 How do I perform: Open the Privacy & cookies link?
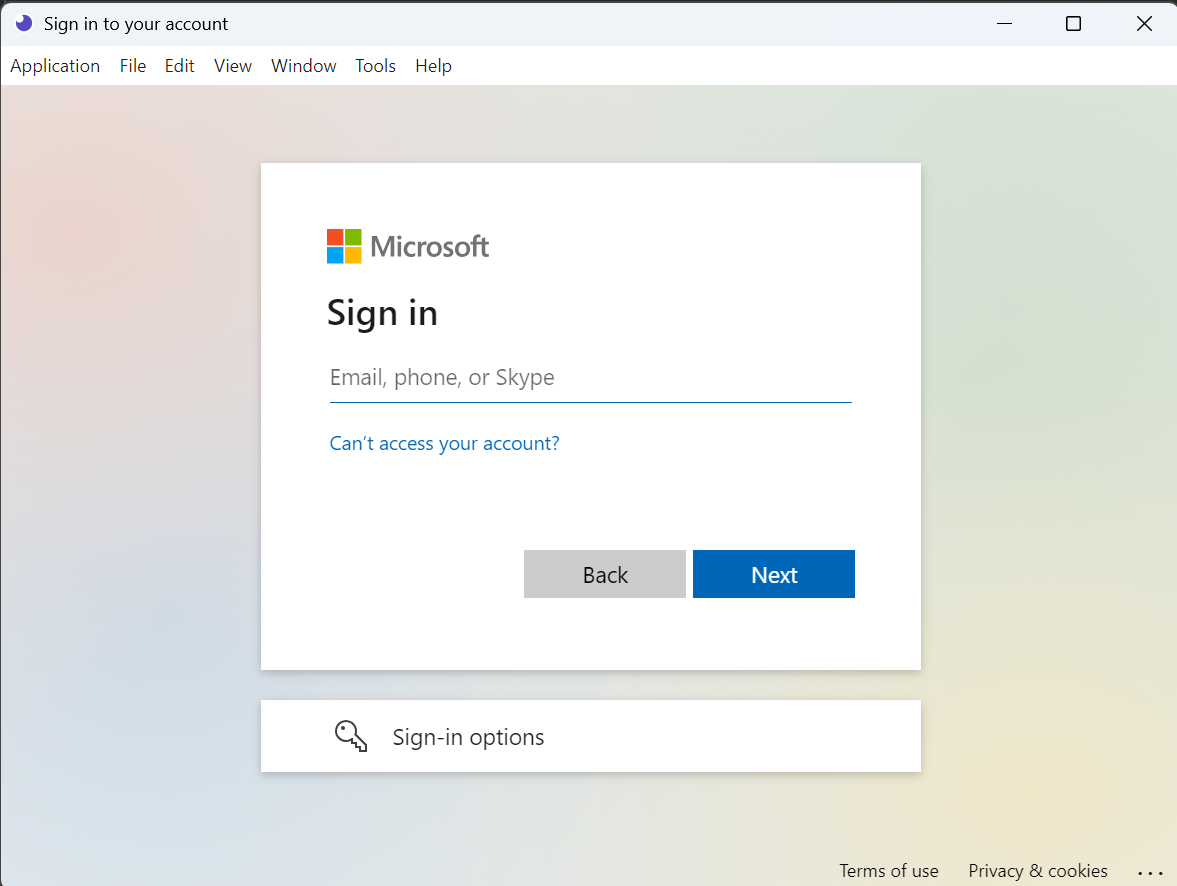[1037, 871]
